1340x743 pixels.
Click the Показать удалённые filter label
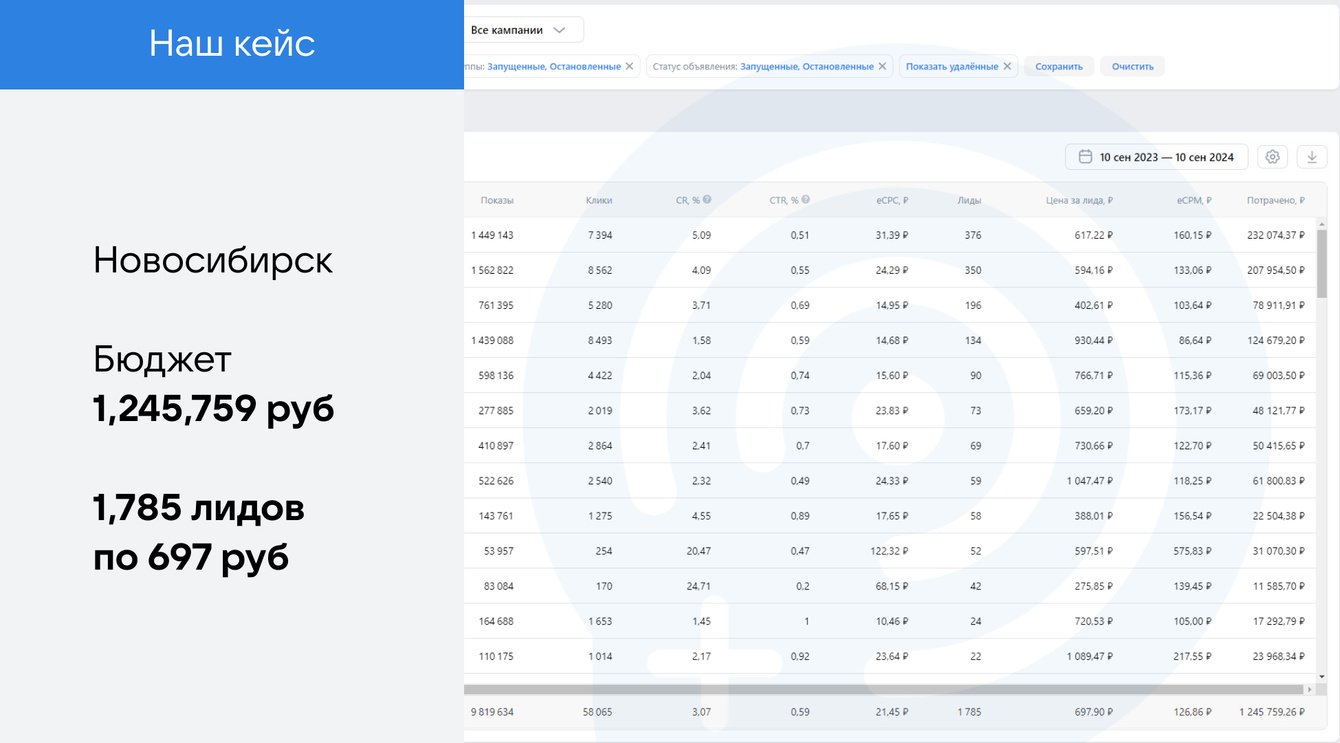[x=952, y=67]
